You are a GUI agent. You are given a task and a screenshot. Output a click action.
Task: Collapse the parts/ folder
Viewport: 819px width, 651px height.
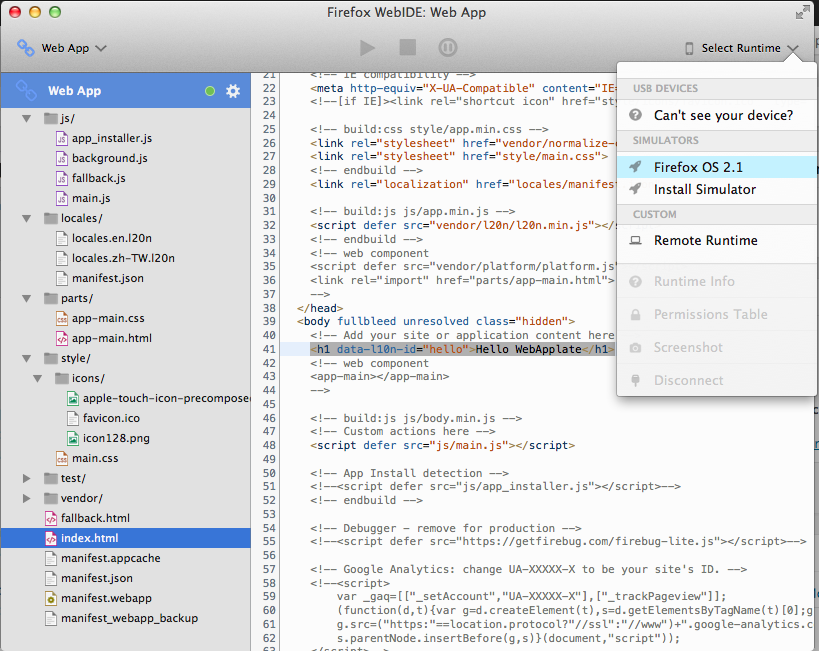click(27, 298)
